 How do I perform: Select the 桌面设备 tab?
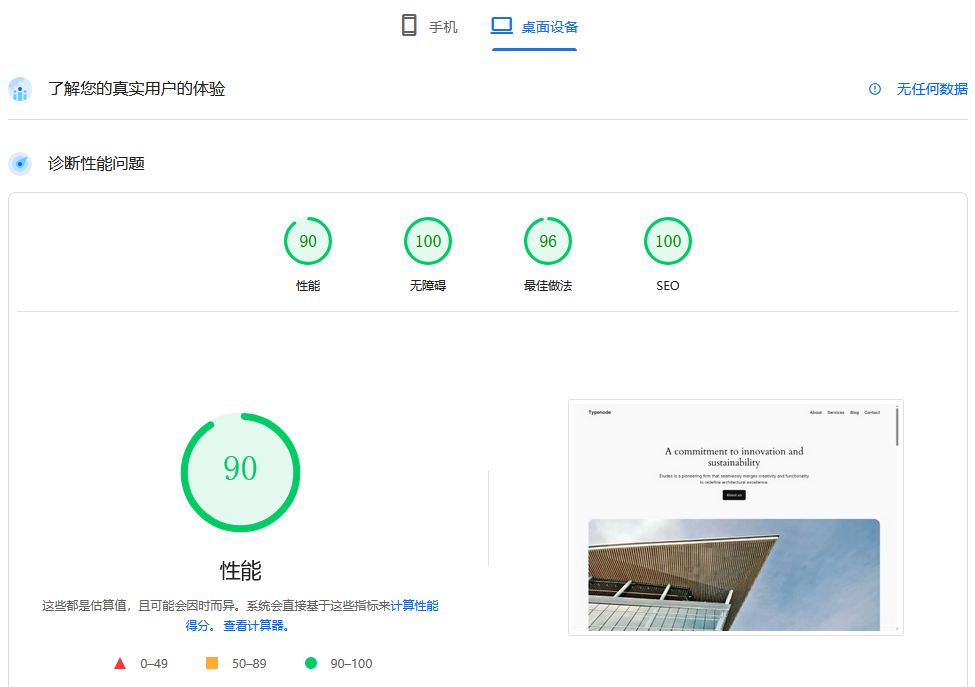[x=549, y=27]
